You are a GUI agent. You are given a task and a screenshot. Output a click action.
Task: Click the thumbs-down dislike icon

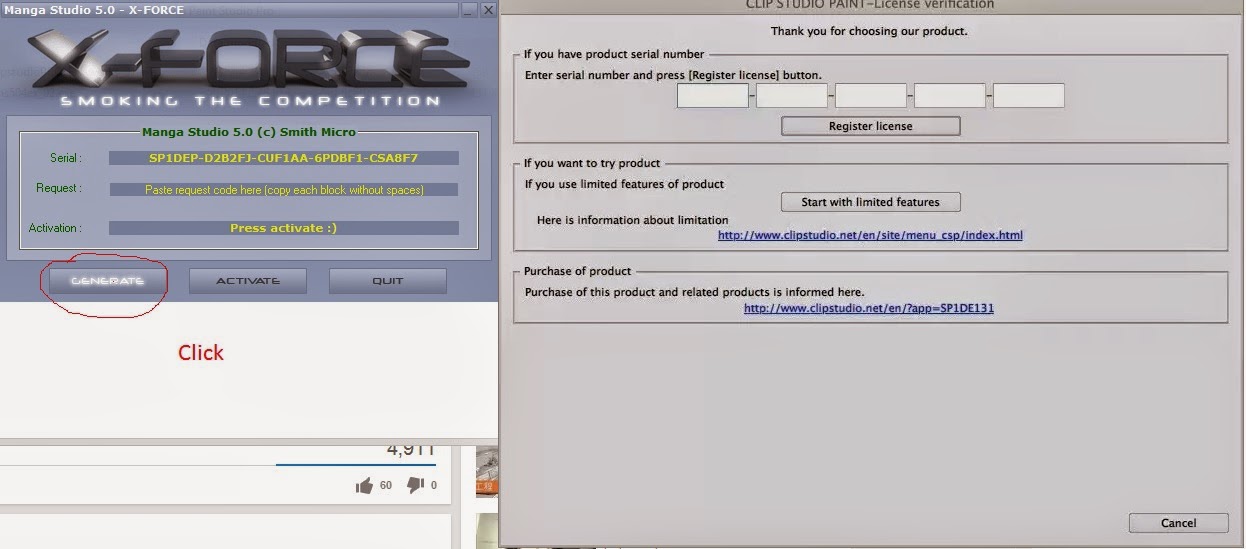(416, 486)
